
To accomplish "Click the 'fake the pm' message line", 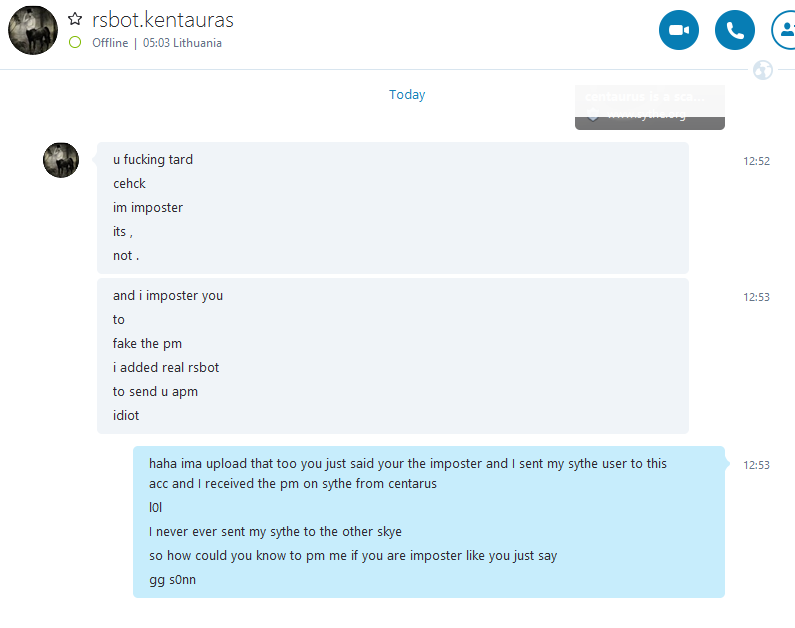I will [x=147, y=344].
